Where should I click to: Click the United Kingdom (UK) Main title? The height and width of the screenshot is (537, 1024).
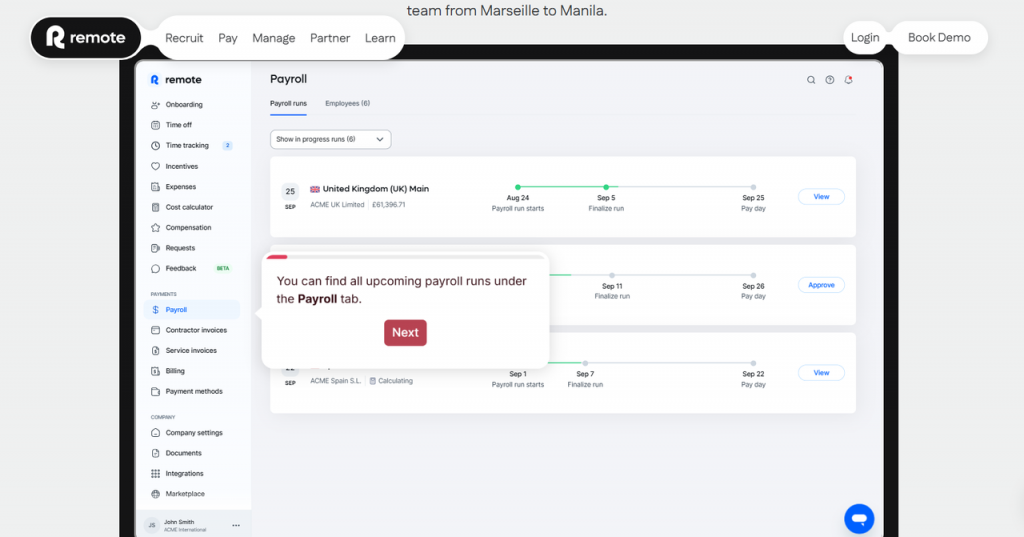376,189
